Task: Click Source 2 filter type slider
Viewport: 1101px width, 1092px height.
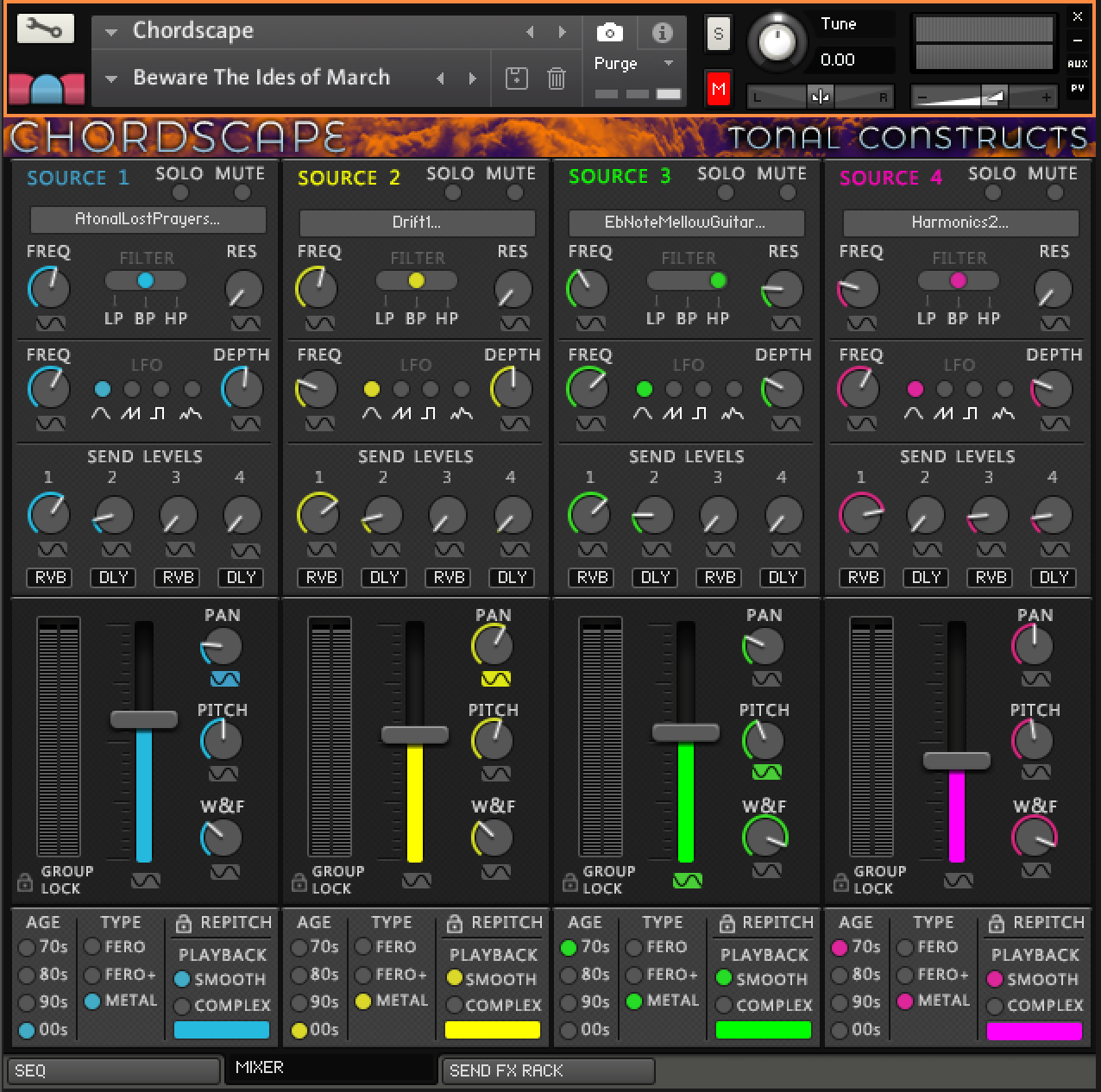Action: click(x=417, y=280)
